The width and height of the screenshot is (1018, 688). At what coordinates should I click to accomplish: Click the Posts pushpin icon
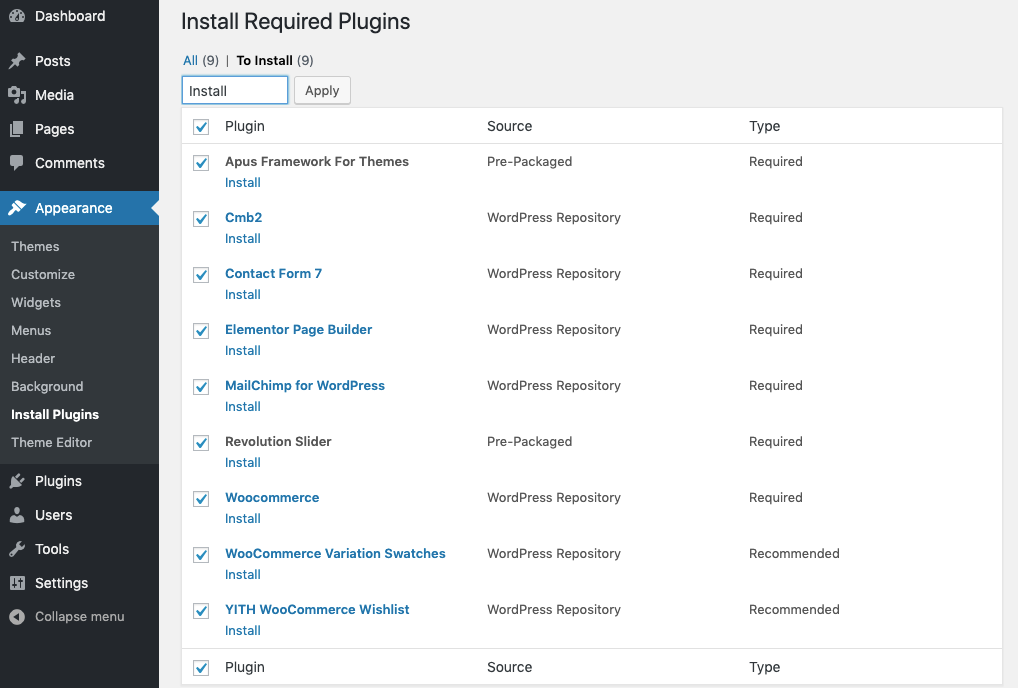coord(17,61)
